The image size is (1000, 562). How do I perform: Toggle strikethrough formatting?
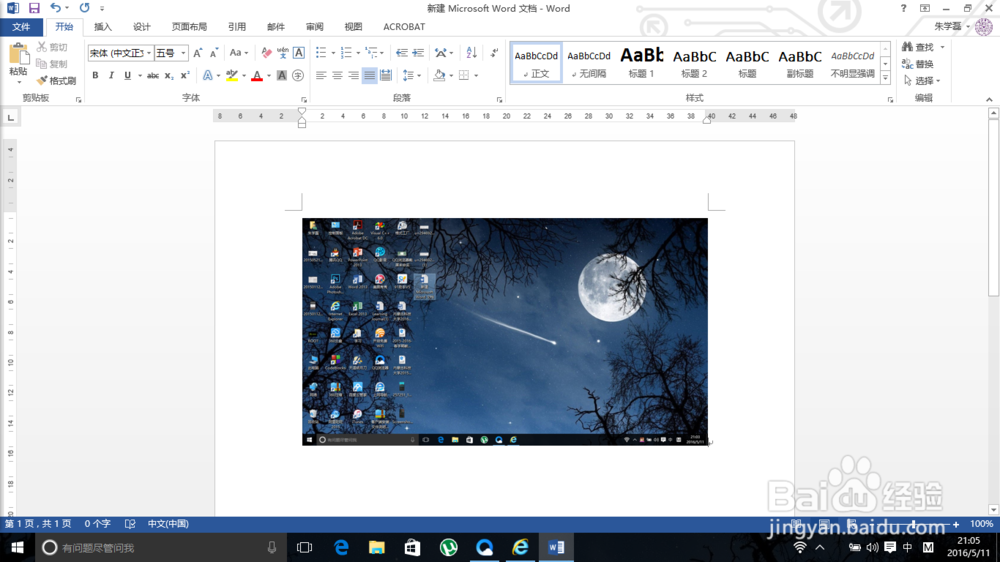click(152, 75)
